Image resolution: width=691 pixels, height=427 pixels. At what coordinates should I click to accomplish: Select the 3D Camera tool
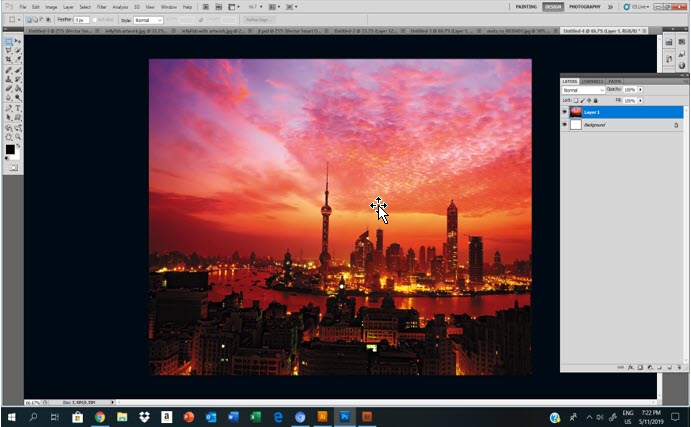click(x=18, y=128)
